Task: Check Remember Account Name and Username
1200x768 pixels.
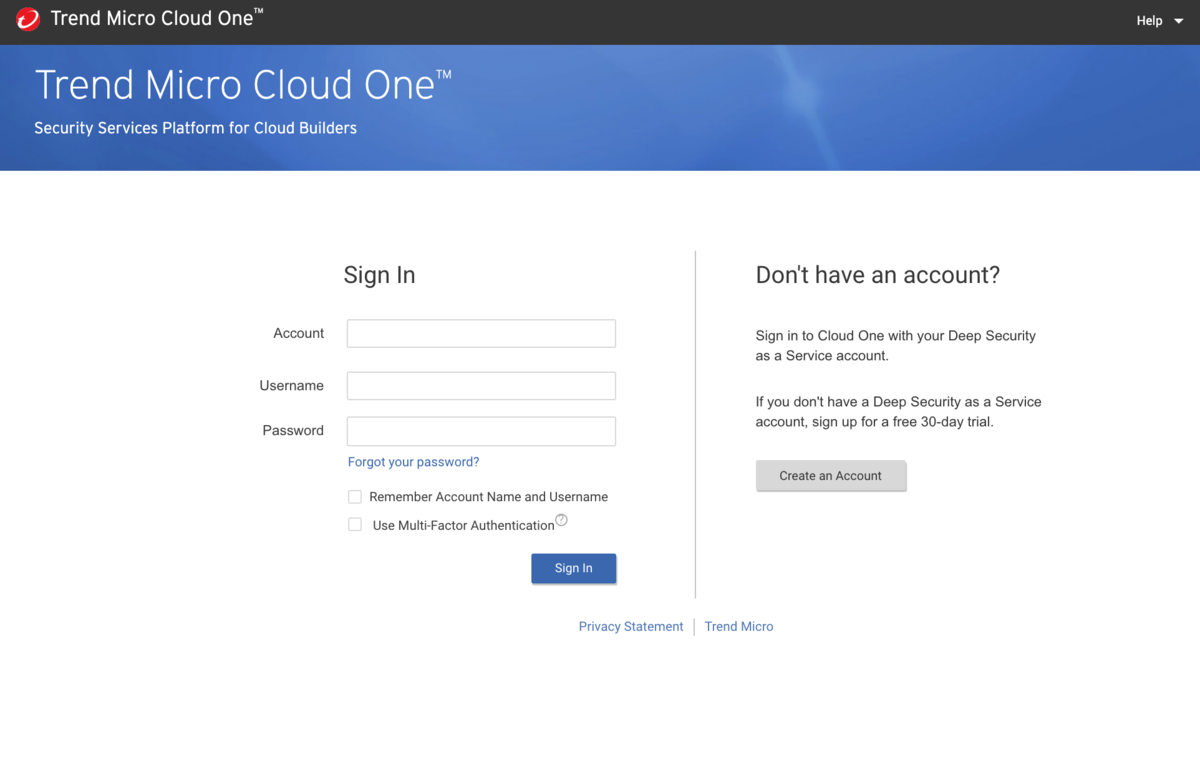Action: (355, 497)
